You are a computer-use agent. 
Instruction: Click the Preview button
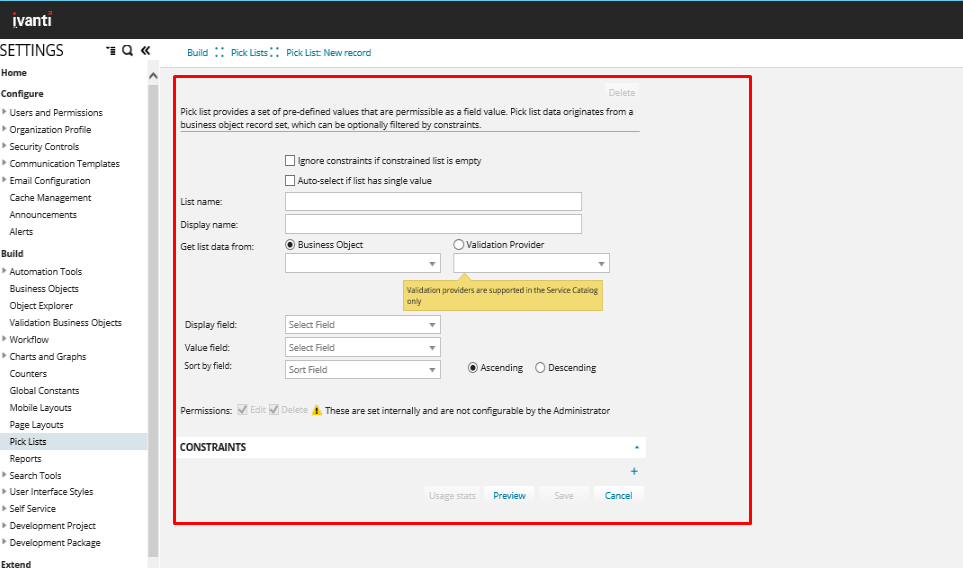click(x=509, y=496)
